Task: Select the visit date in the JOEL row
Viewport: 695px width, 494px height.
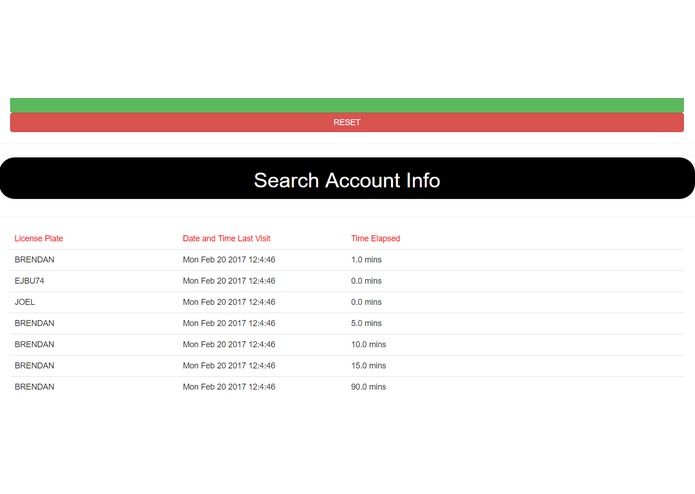Action: [x=229, y=302]
